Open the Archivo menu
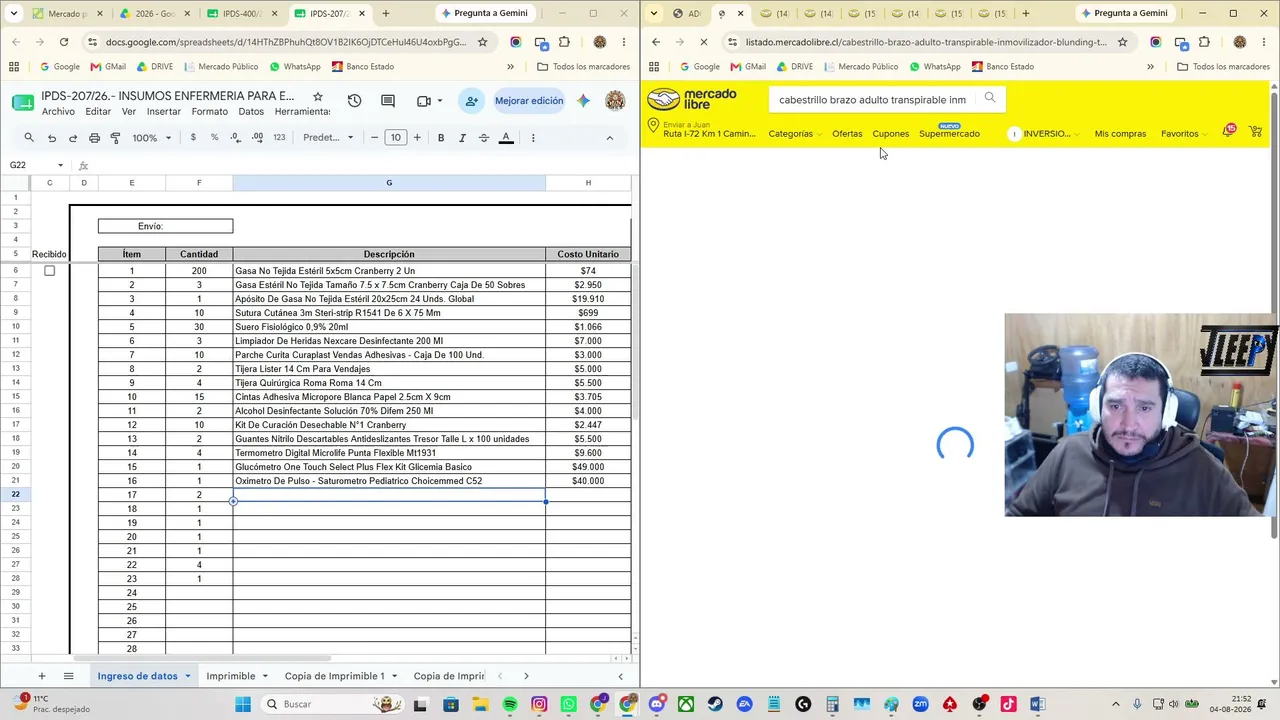The image size is (1280, 720). (x=58, y=112)
